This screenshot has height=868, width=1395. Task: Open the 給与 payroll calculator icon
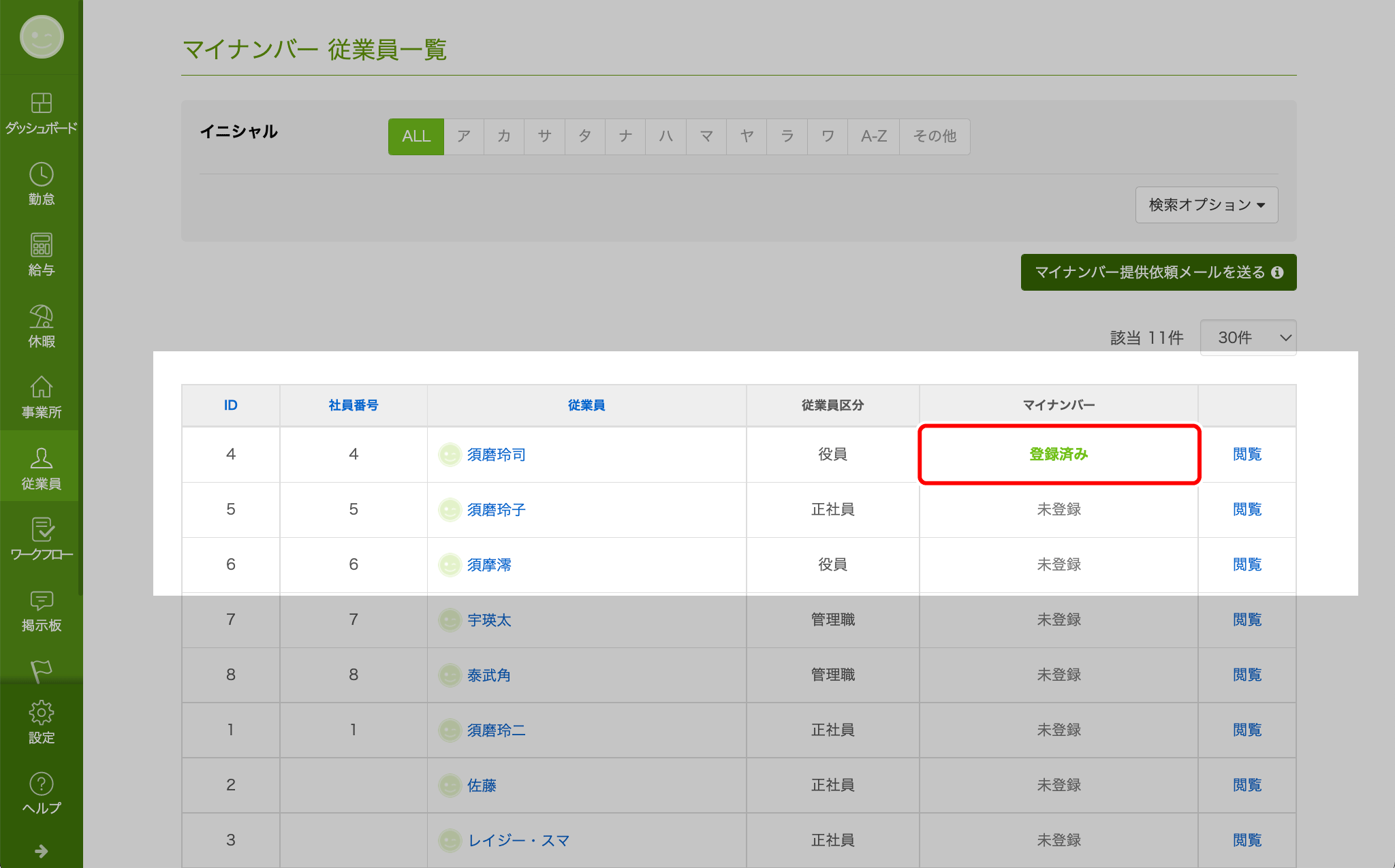coord(41,245)
